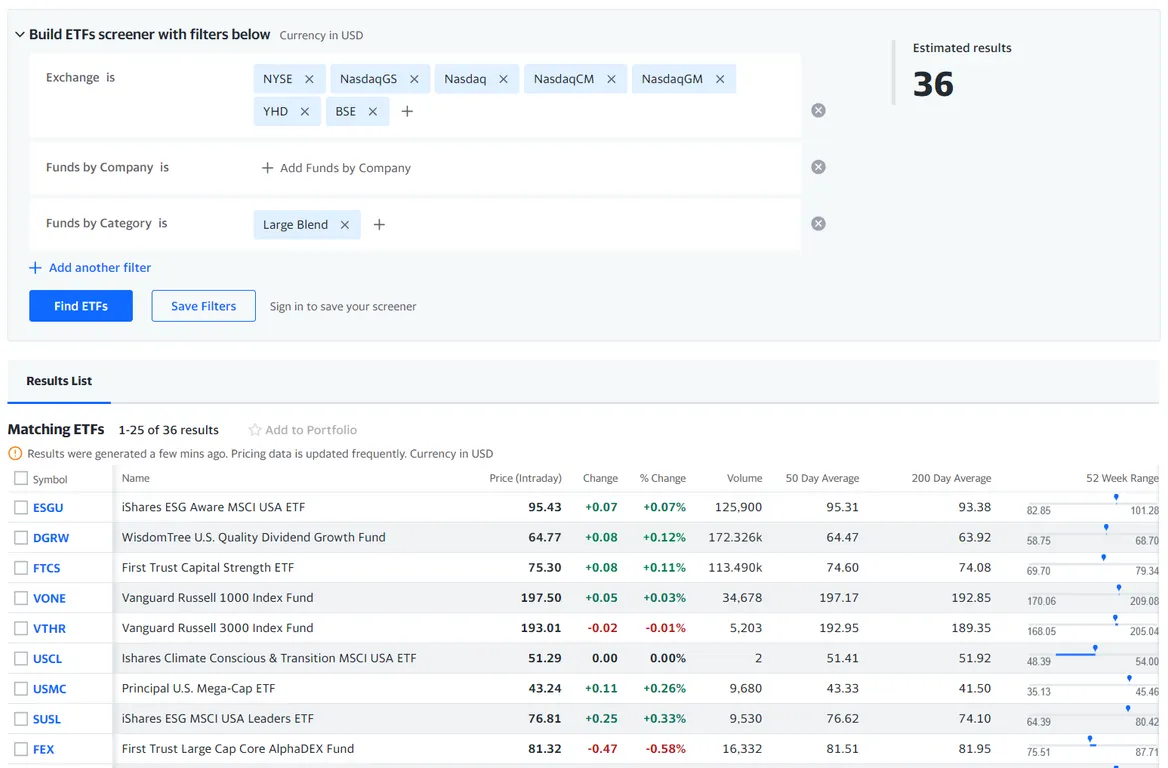Remove the Nasdaq exchange chip
Image resolution: width=1168 pixels, height=768 pixels.
click(504, 79)
